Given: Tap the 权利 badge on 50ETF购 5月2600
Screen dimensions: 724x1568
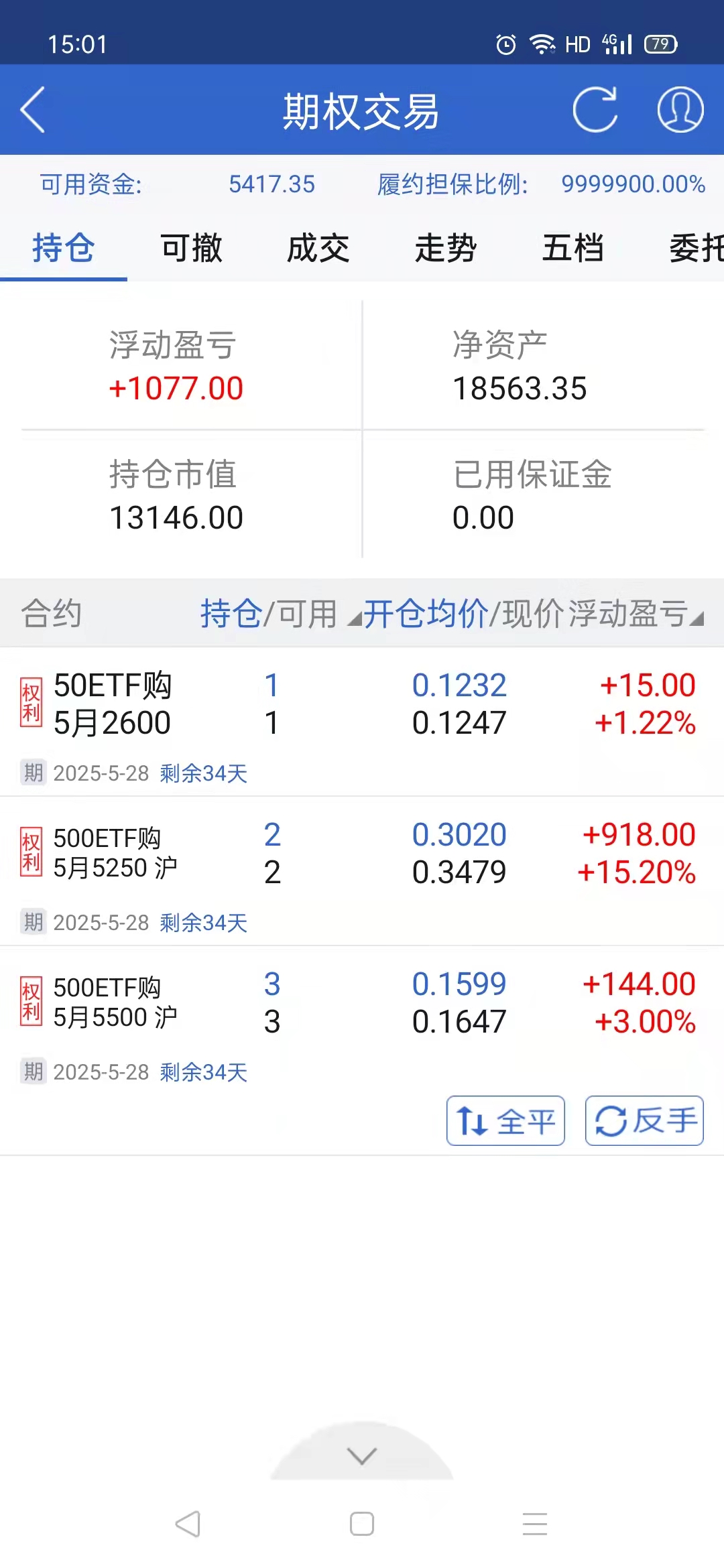Looking at the screenshot, I should [x=31, y=703].
